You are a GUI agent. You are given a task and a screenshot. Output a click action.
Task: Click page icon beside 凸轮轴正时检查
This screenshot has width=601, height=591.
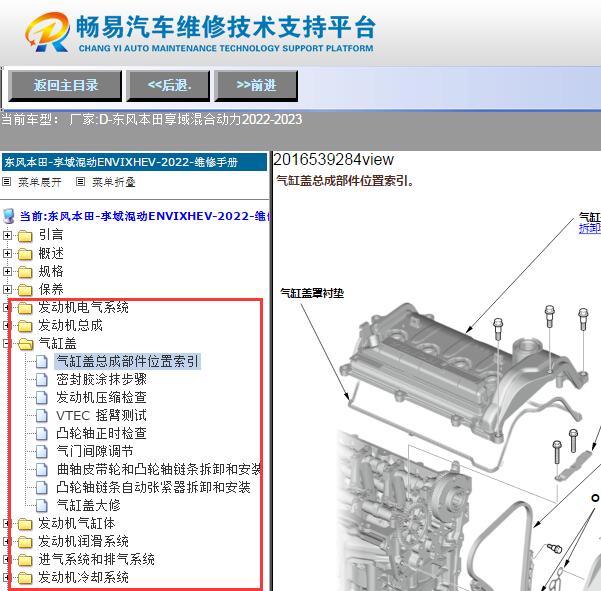(x=42, y=433)
